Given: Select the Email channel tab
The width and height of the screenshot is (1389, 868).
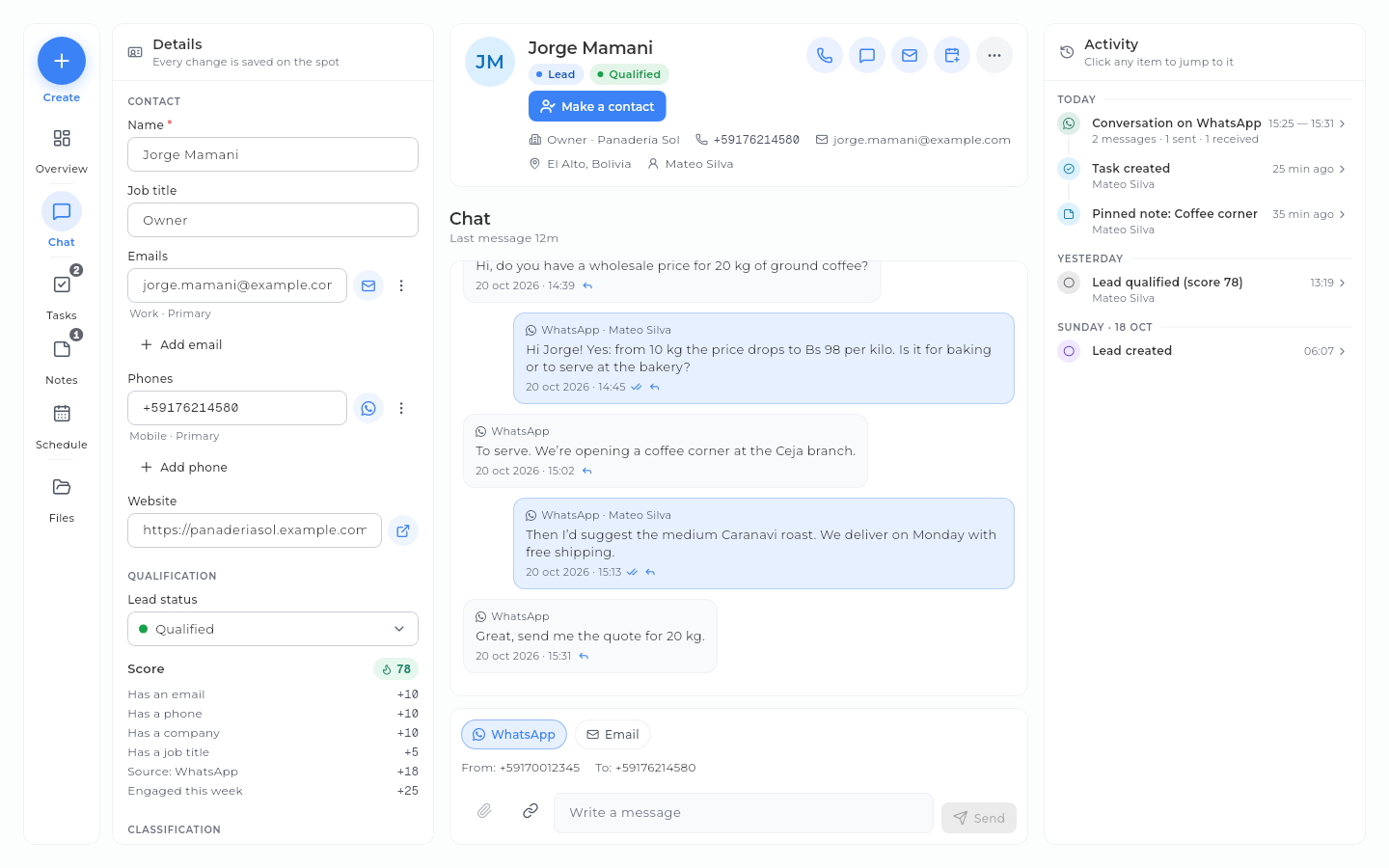Looking at the screenshot, I should 613,735.
